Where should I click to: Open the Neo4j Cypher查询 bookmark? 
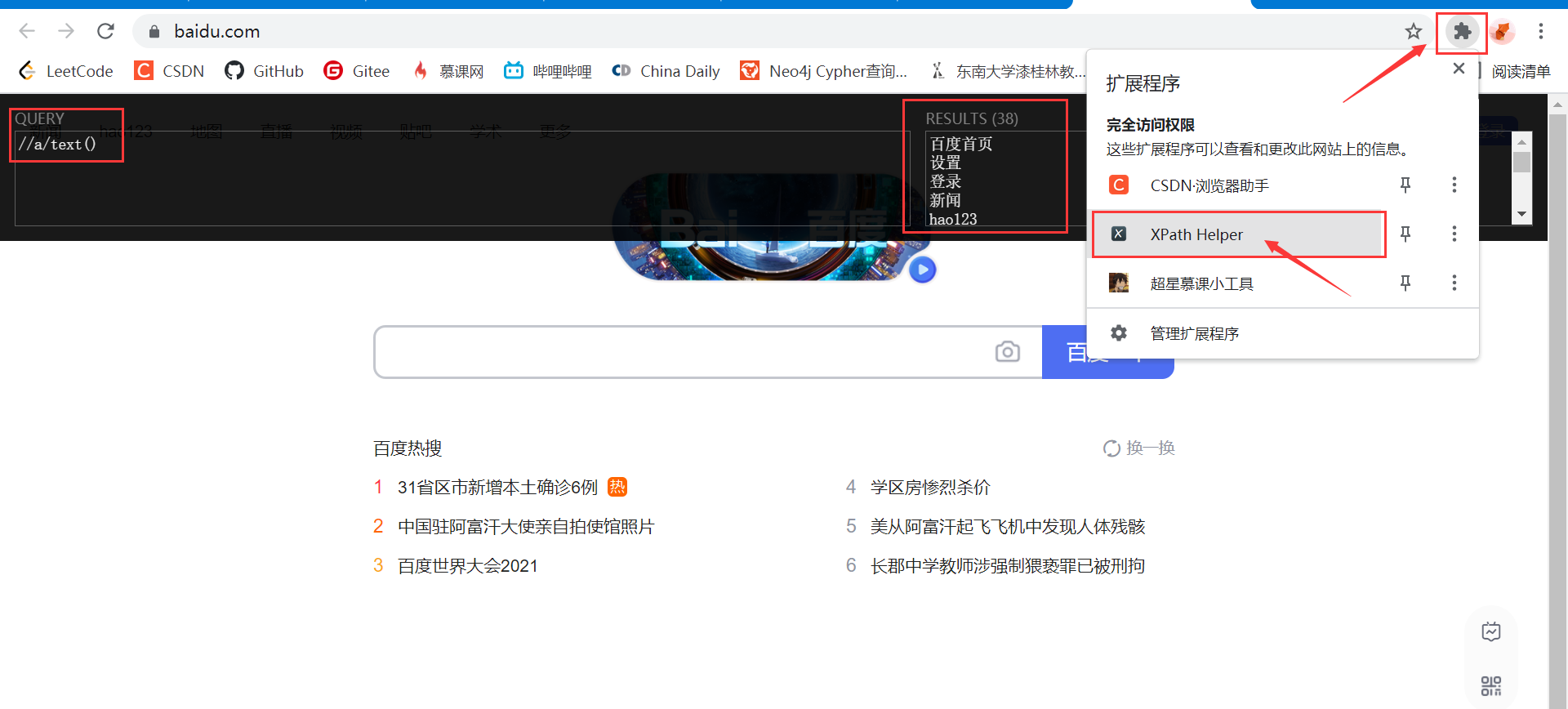[x=823, y=71]
